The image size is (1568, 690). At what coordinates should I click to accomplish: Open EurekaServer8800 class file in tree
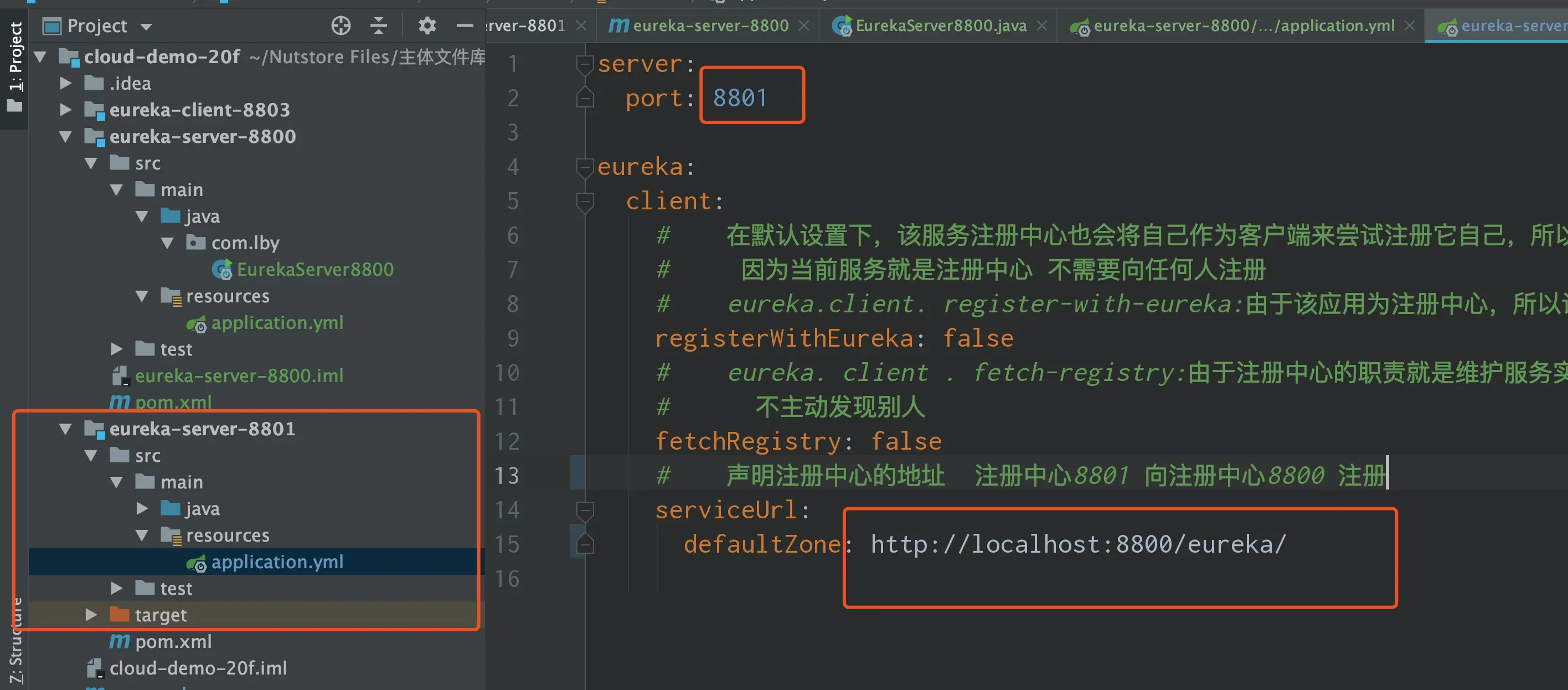(314, 269)
